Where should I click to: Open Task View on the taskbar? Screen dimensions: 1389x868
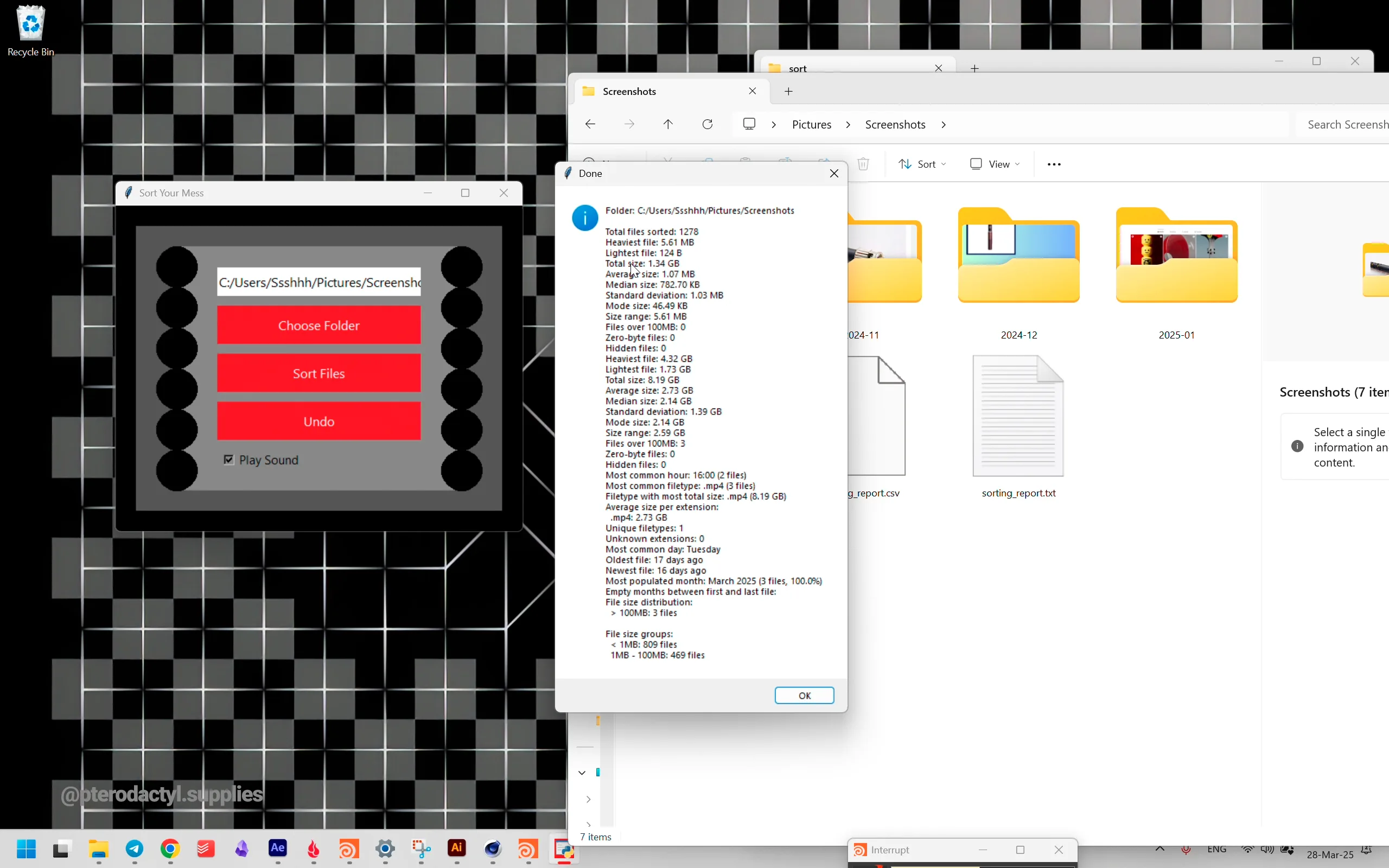pyautogui.click(x=61, y=849)
